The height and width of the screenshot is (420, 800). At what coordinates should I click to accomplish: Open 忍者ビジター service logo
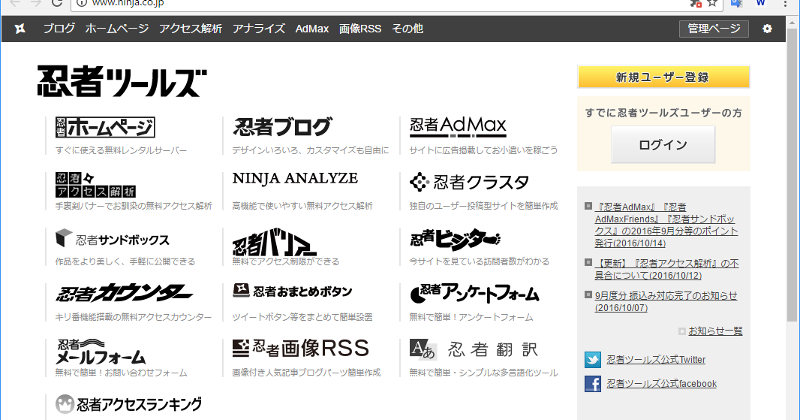(x=455, y=239)
